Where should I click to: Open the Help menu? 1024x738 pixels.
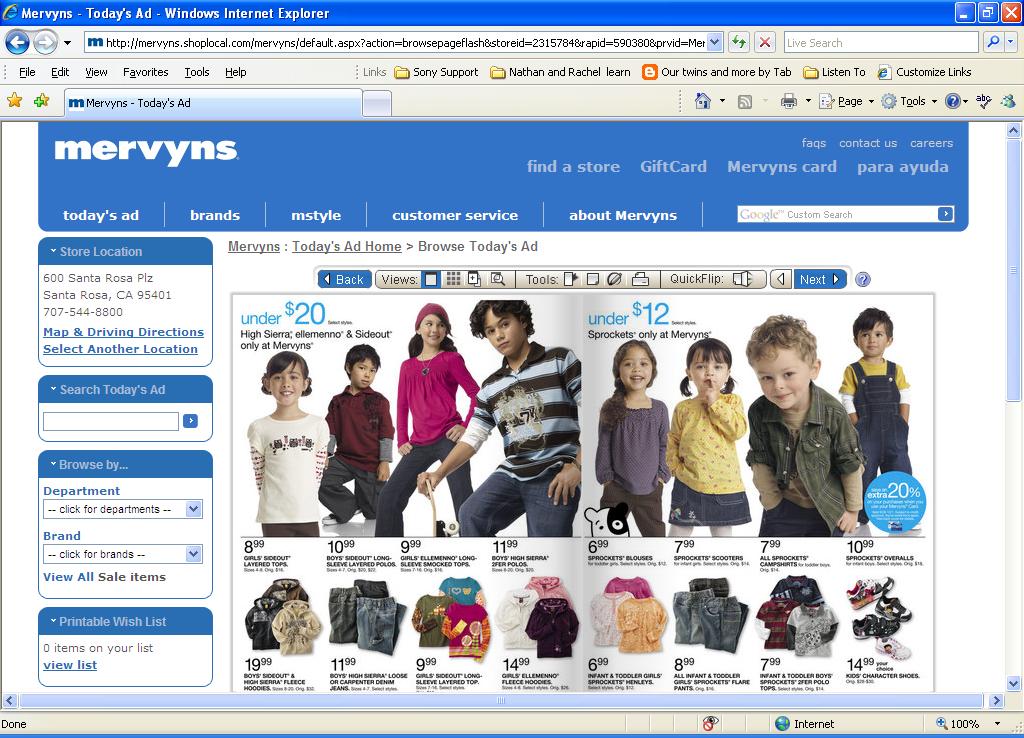236,72
